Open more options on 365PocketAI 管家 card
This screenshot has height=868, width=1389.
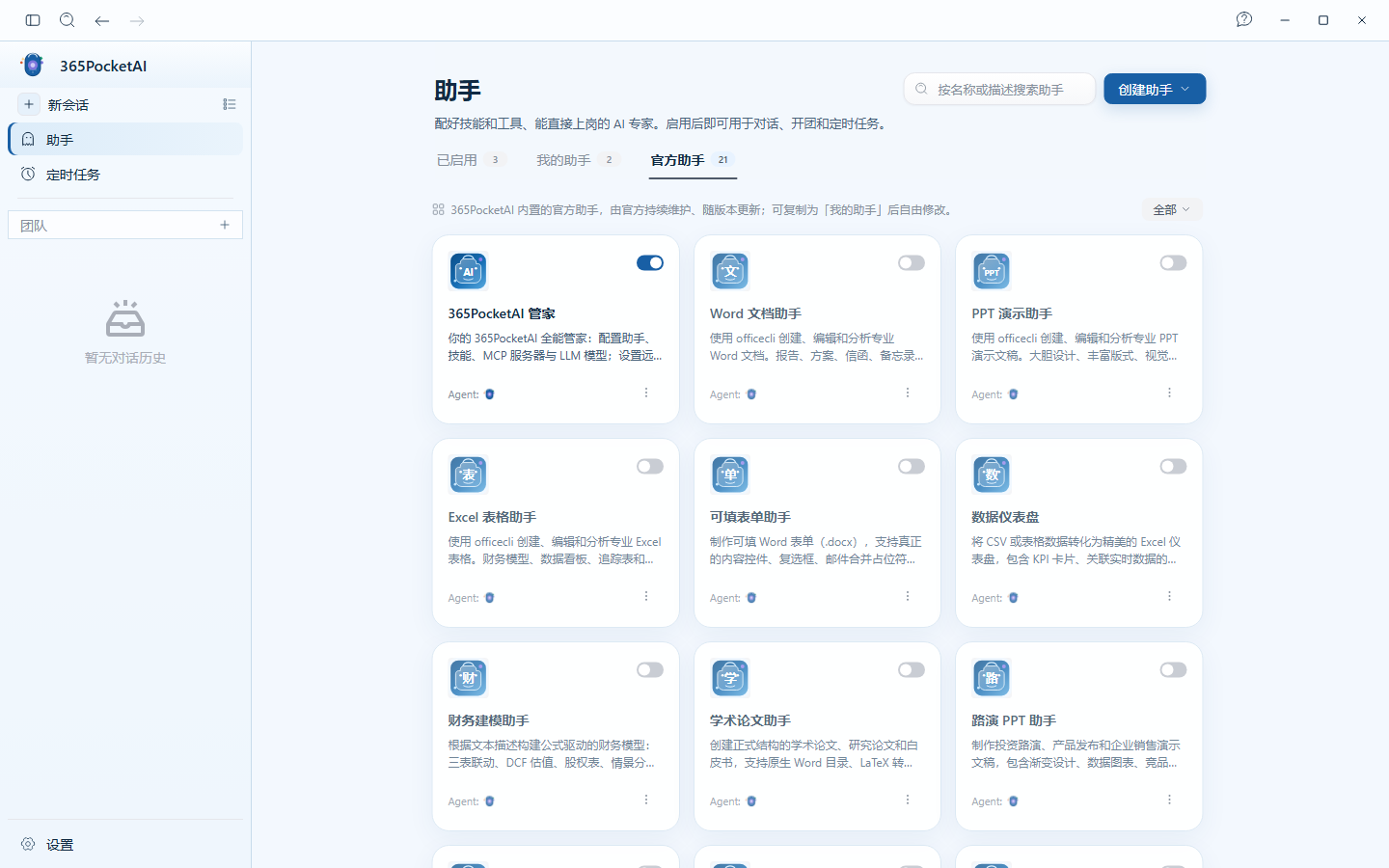click(x=646, y=393)
